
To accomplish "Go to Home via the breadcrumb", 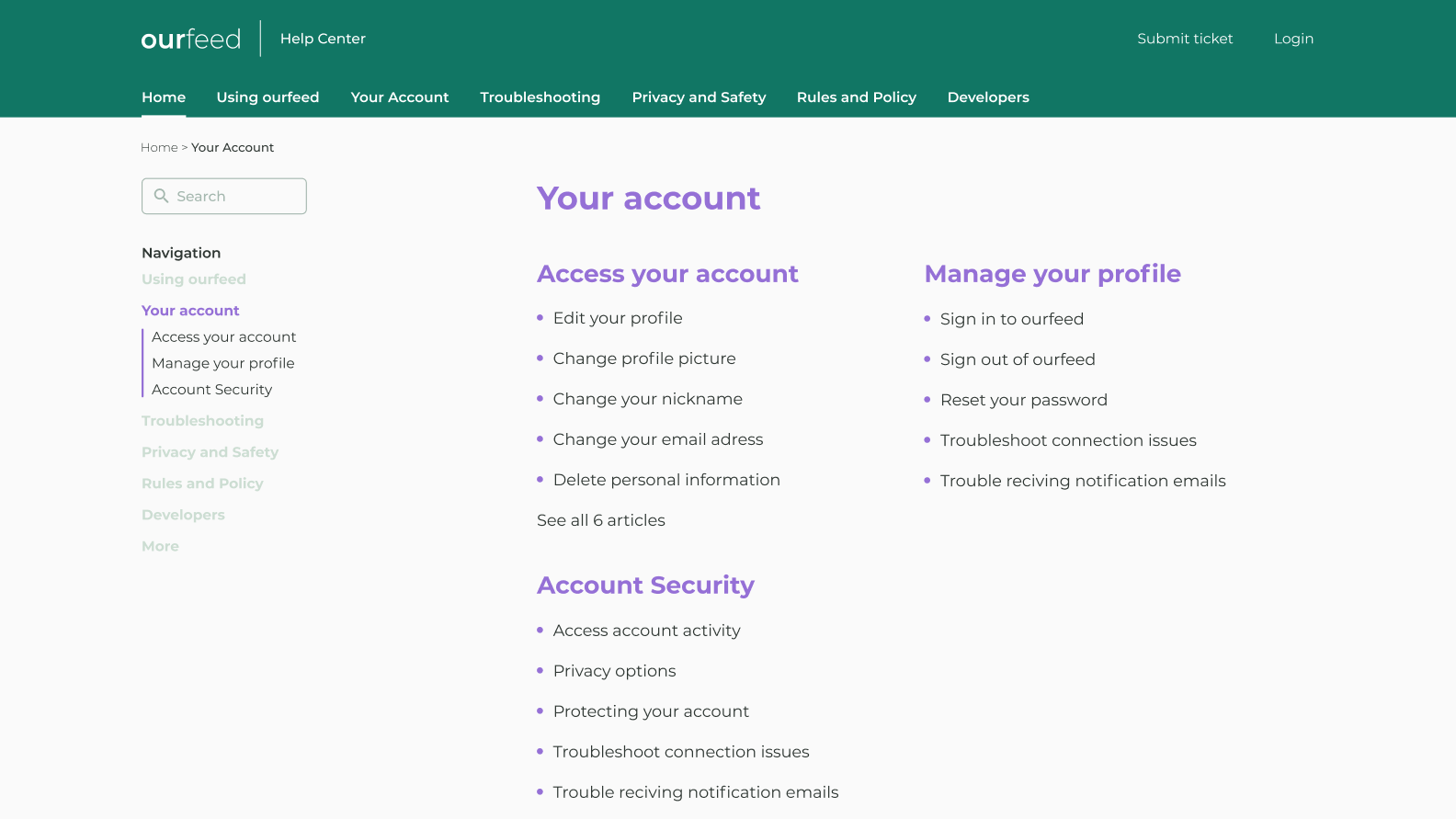I will tap(159, 147).
